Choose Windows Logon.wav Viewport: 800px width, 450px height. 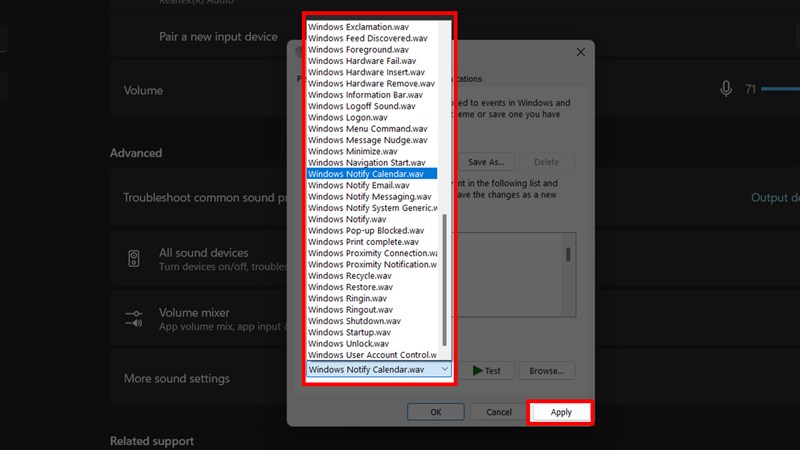(x=372, y=117)
